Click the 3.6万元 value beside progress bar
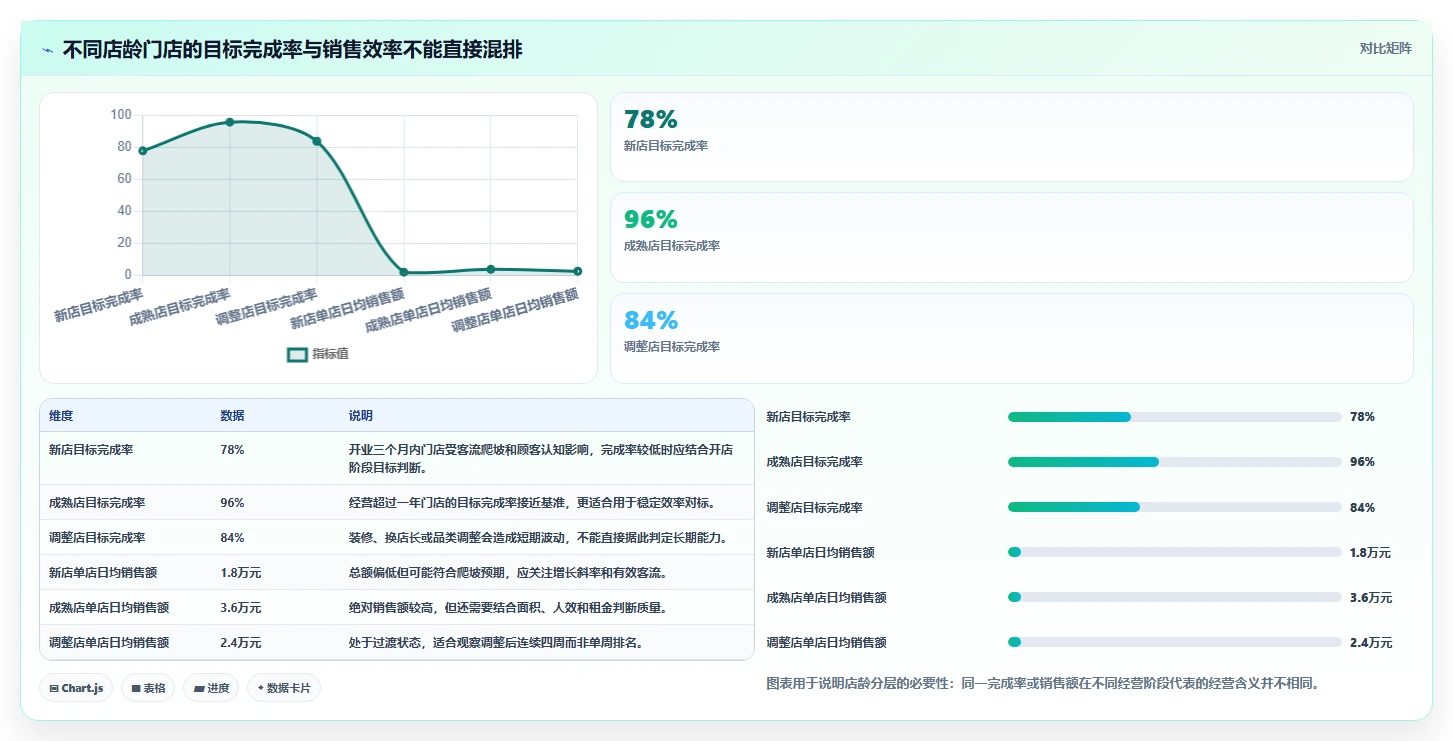This screenshot has width=1453, height=741. [x=1370, y=598]
